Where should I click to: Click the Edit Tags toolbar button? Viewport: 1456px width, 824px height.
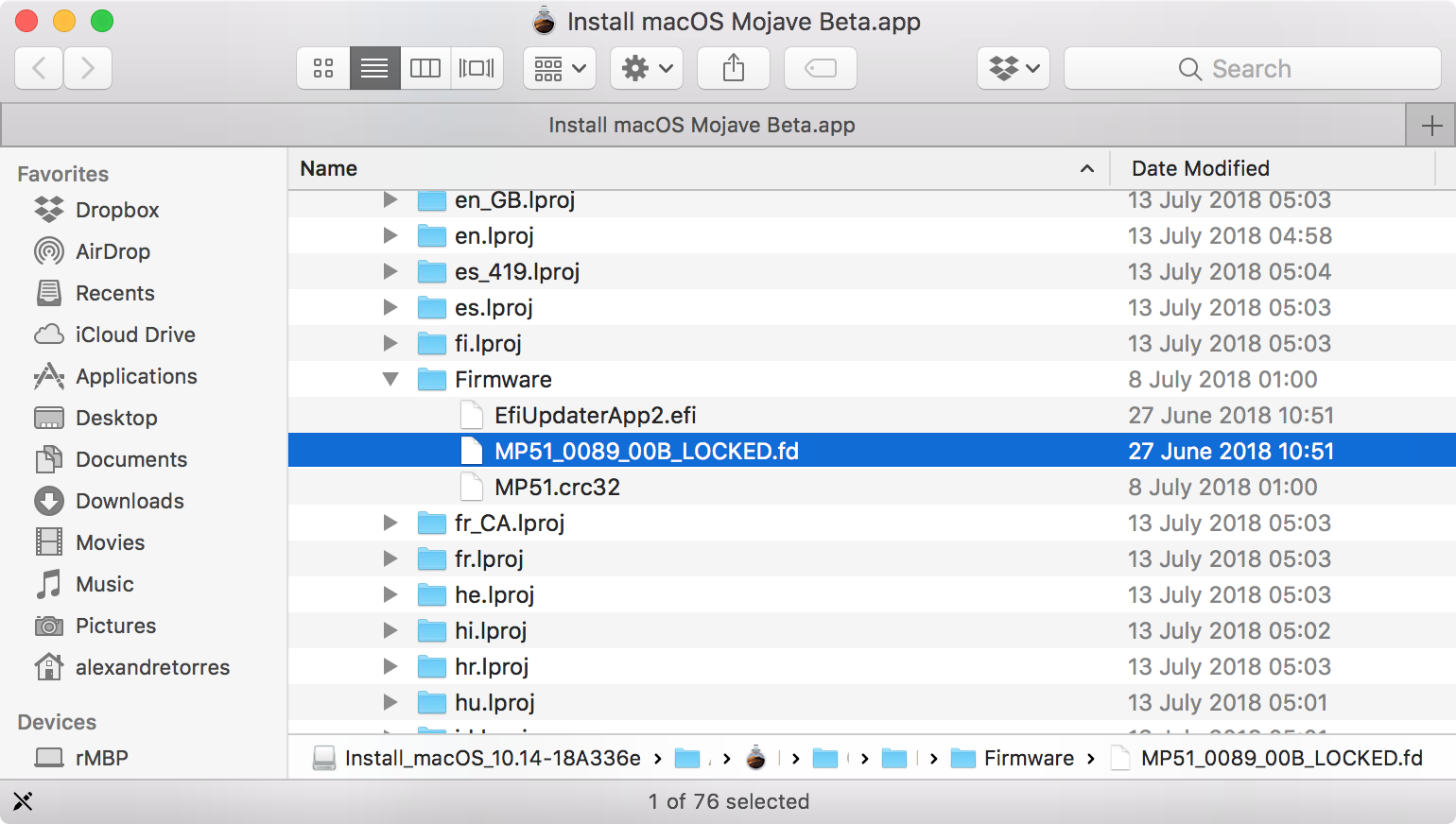tap(821, 68)
